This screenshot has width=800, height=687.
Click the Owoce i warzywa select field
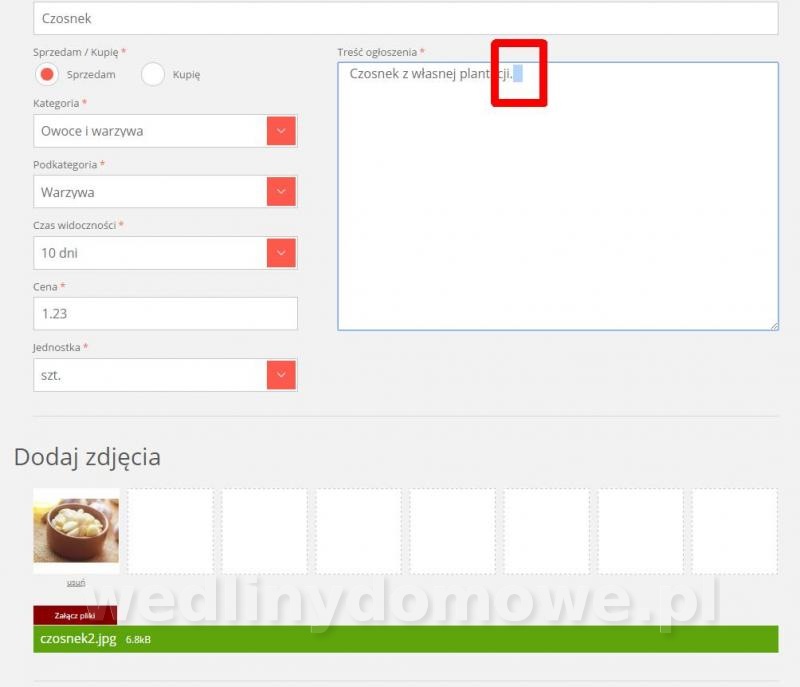point(165,131)
